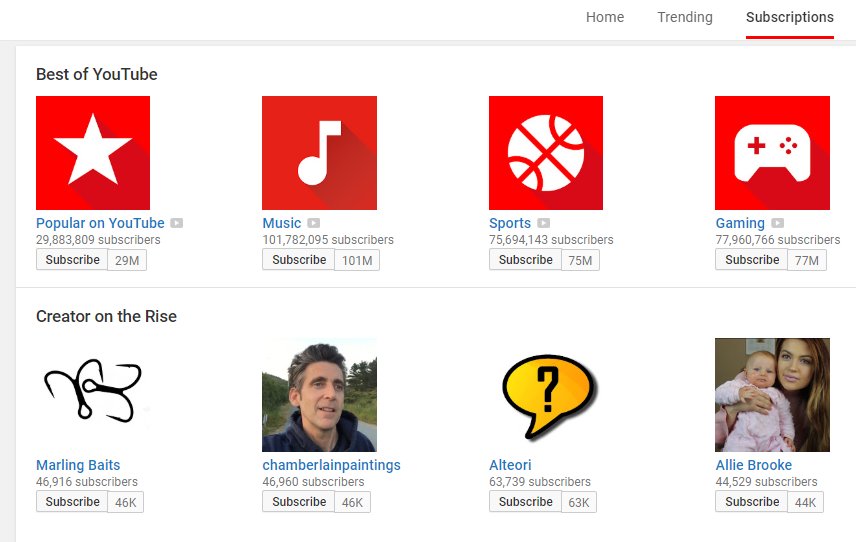Open the Sports channel title link
Image resolution: width=856 pixels, height=542 pixels.
tap(510, 223)
